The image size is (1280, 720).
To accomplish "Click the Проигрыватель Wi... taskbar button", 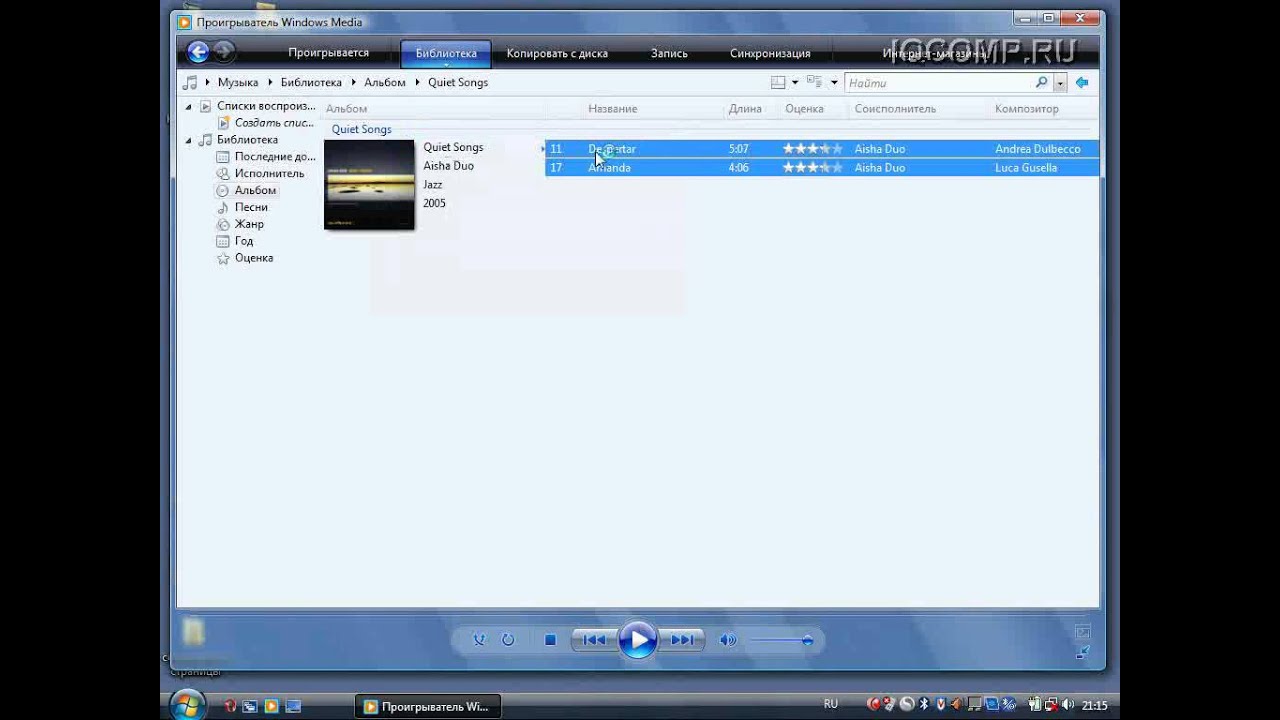I will click(x=428, y=706).
